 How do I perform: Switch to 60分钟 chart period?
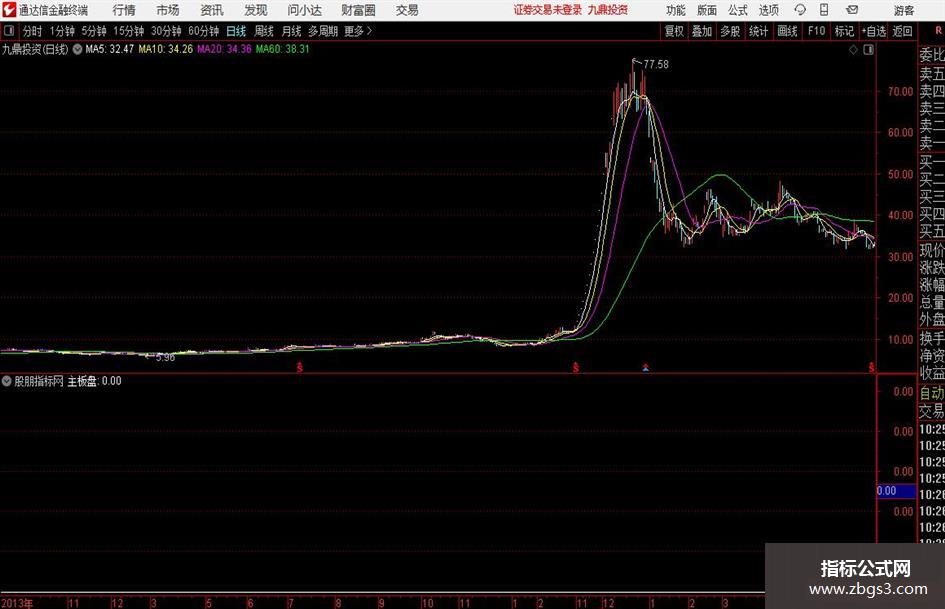204,31
